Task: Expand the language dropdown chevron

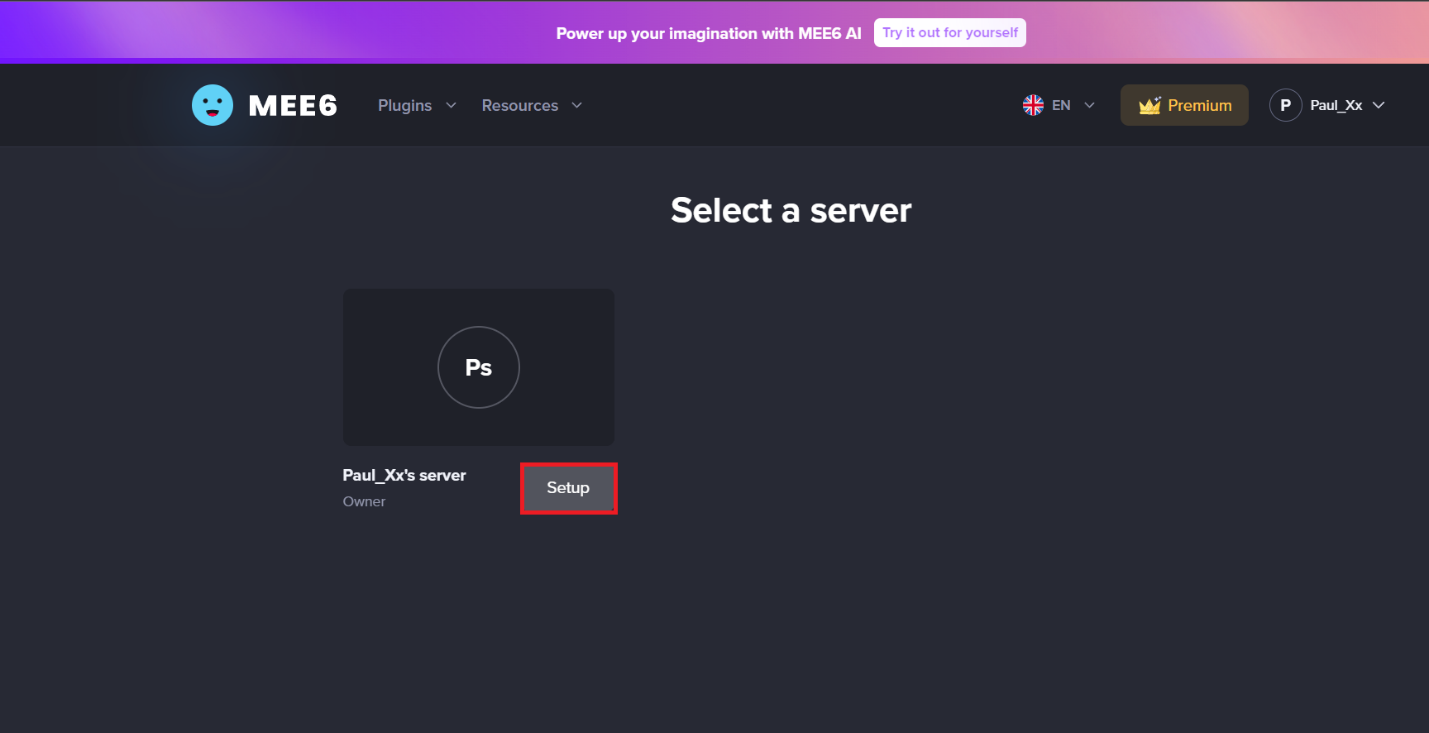Action: tap(1090, 105)
